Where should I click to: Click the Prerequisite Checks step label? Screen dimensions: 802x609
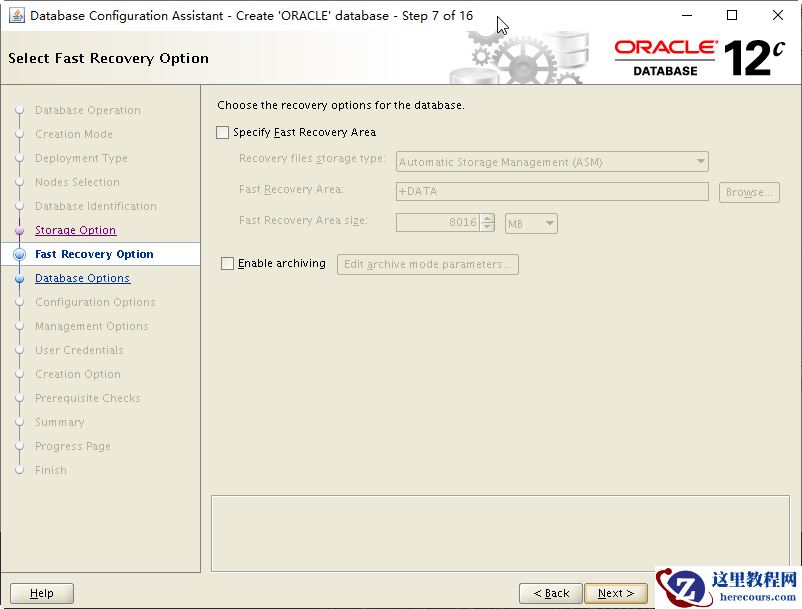(x=87, y=398)
